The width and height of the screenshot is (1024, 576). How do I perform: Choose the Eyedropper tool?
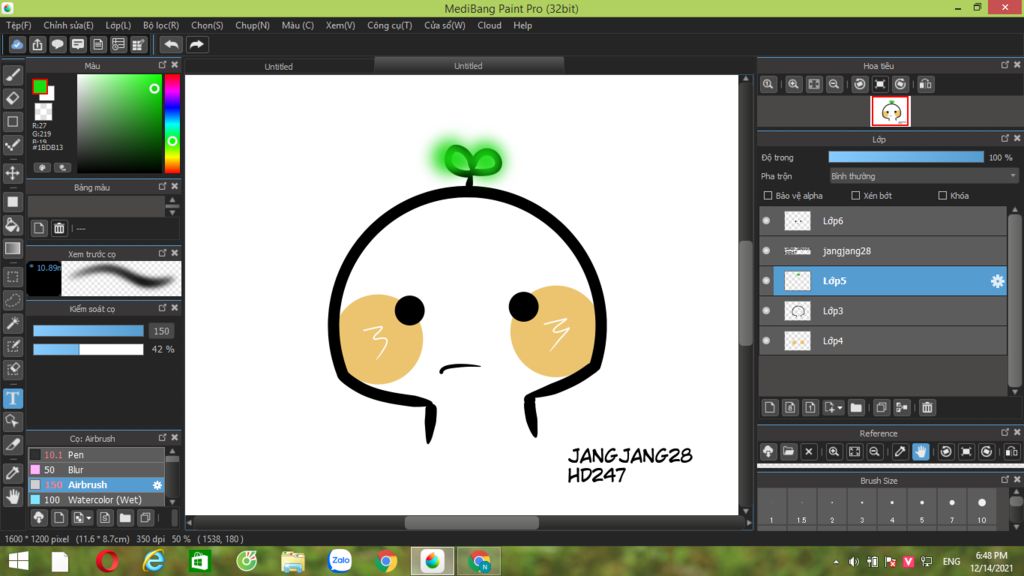tap(13, 472)
